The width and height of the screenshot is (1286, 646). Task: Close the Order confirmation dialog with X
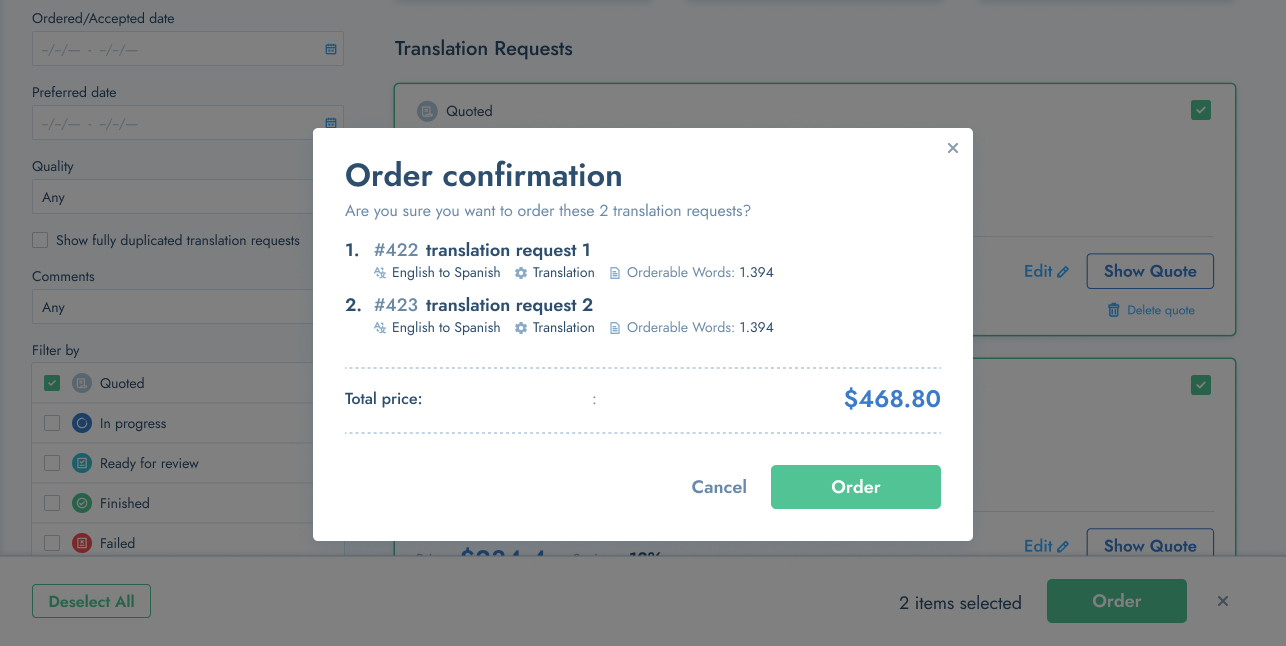pyautogui.click(x=952, y=148)
